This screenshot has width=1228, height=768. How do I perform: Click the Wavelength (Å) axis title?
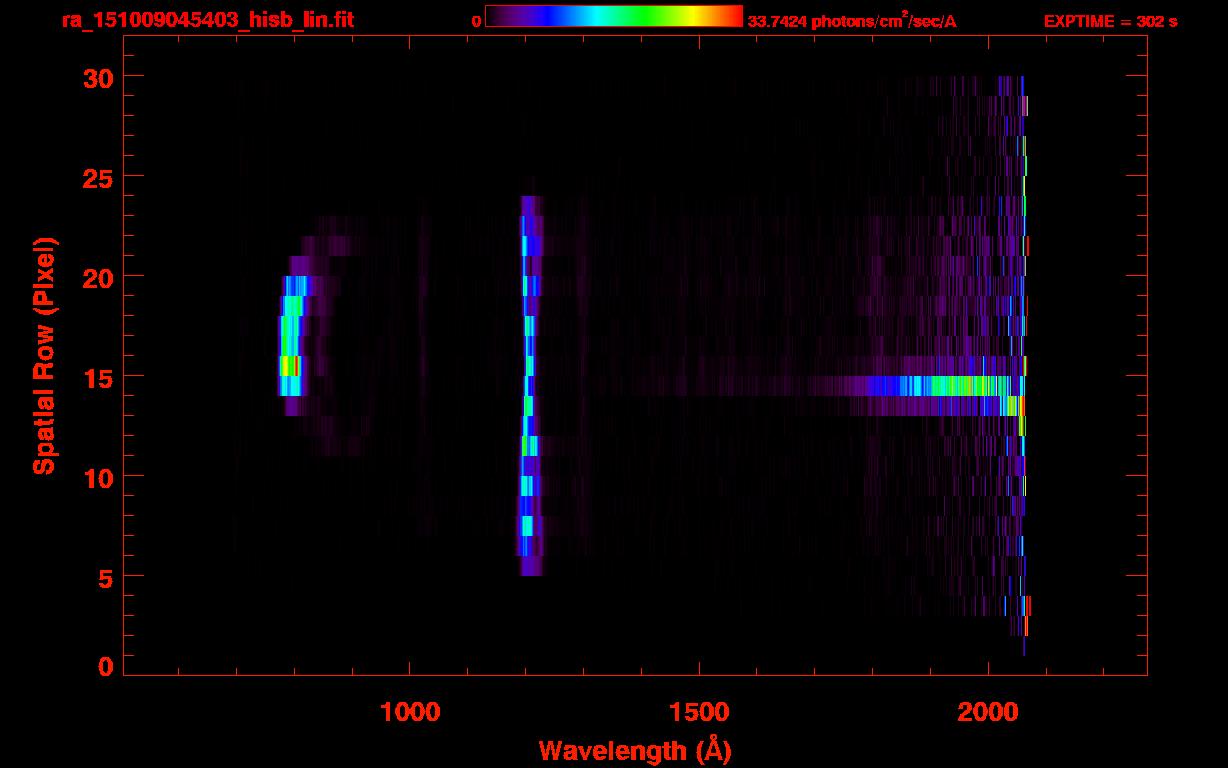tap(635, 750)
